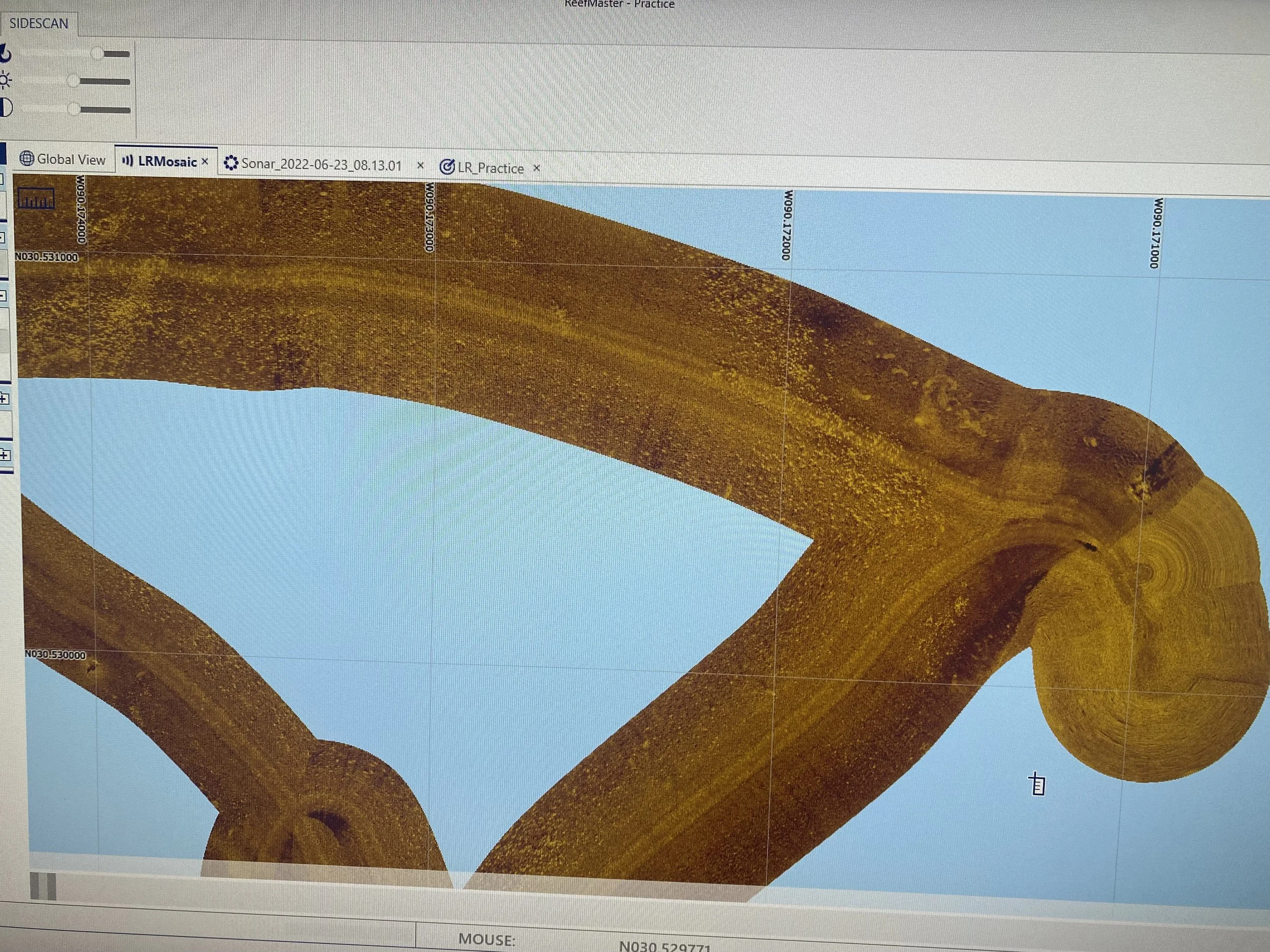Close the LR_Practice tab
The image size is (1270, 952).
pos(537,169)
